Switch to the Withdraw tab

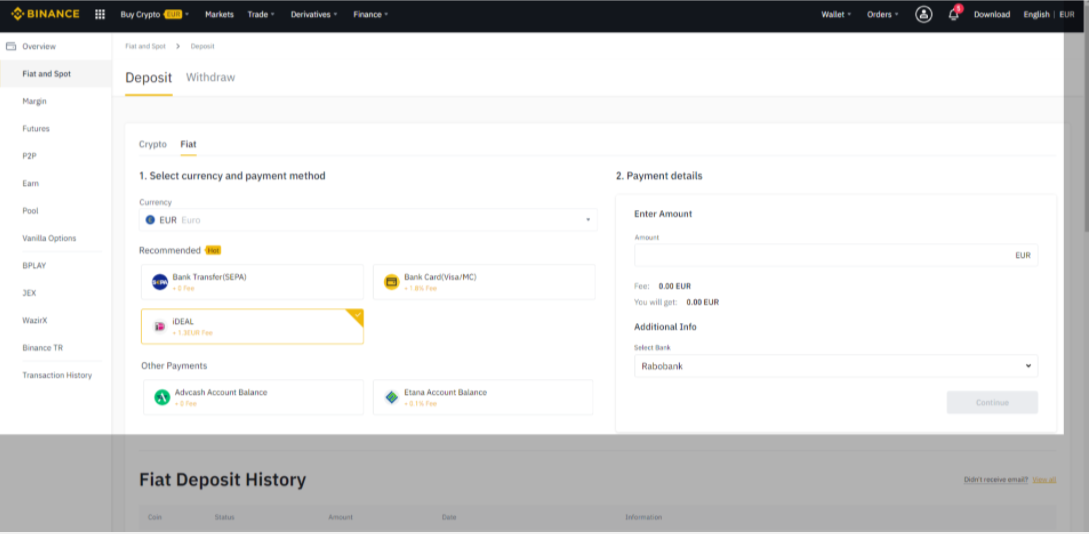(x=210, y=77)
